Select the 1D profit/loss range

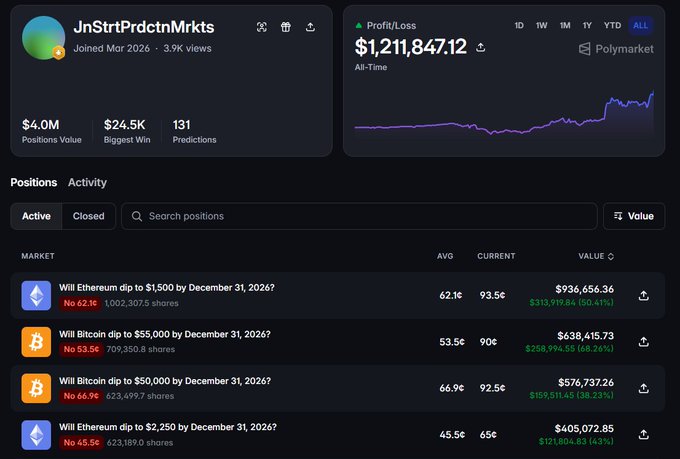[x=519, y=26]
